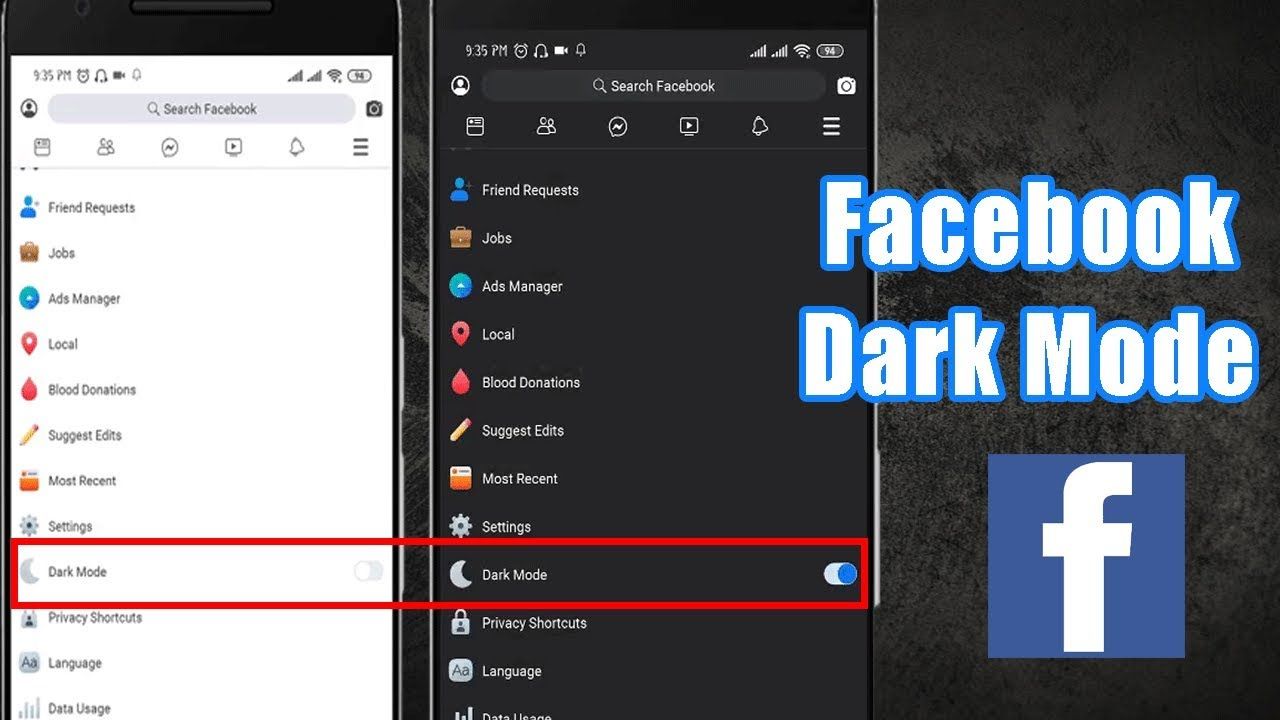Tap Dark Mode moon icon, dark phone

pyautogui.click(x=460, y=574)
